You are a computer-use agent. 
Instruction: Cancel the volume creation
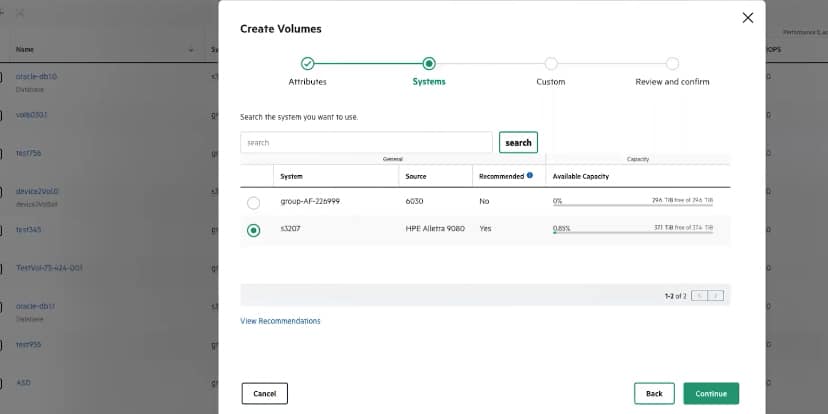coord(265,393)
